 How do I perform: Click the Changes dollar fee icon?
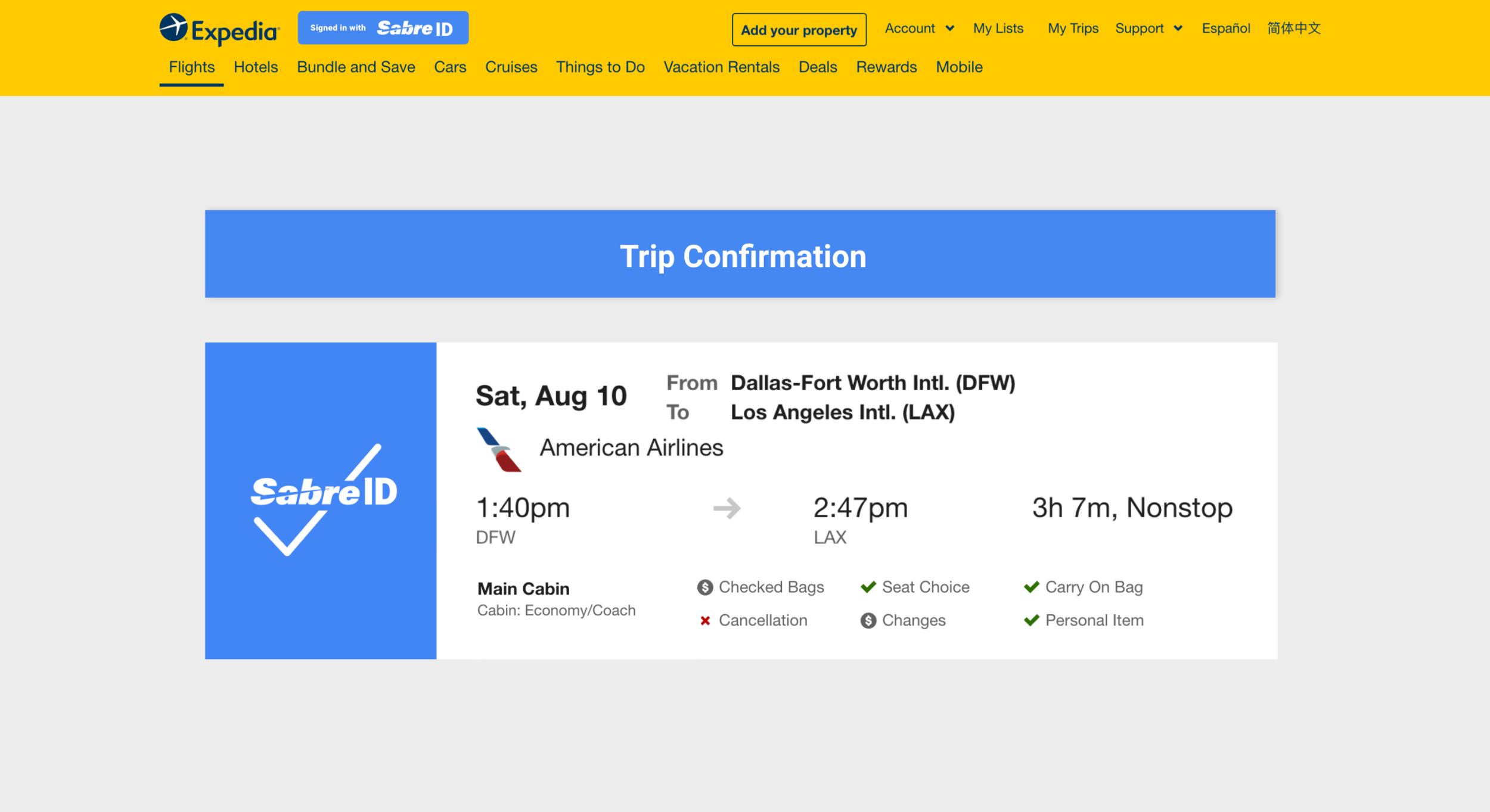click(868, 621)
